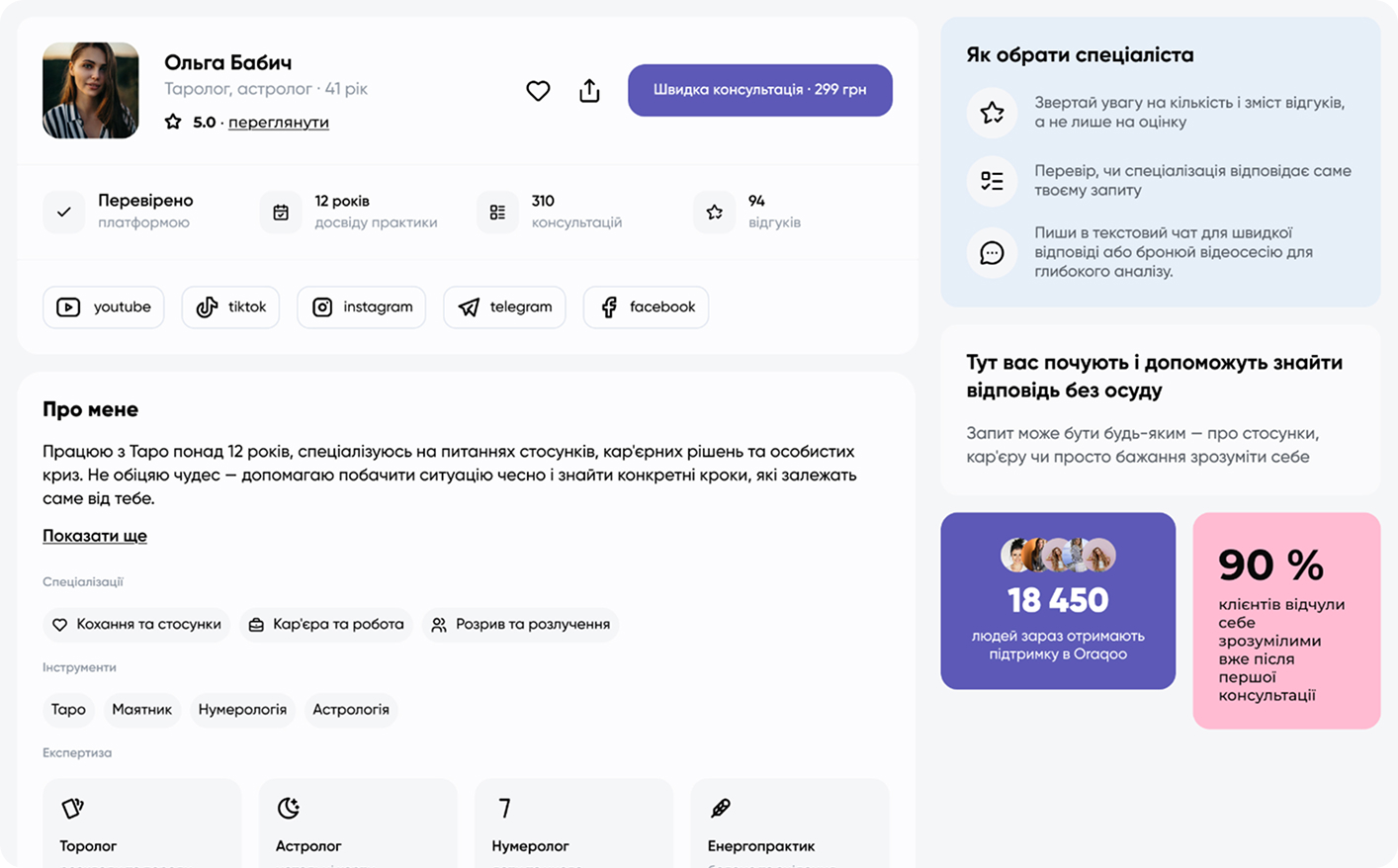Click the checkmark icon for Перевірено платформою

[64, 212]
